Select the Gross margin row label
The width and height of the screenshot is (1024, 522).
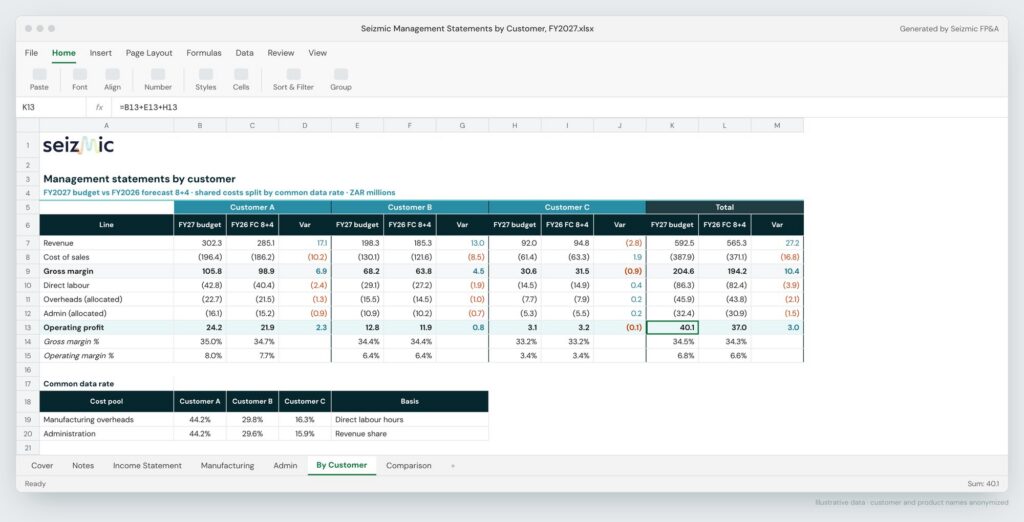[x=106, y=271]
